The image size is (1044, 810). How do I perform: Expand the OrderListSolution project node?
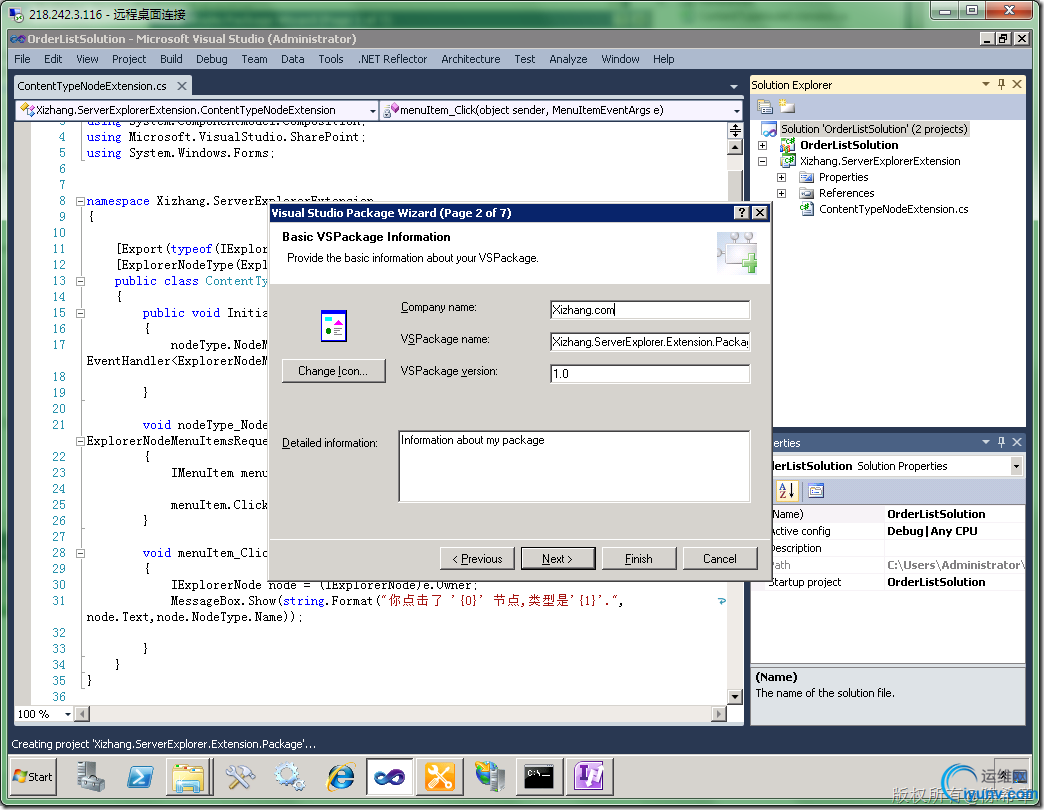click(763, 145)
